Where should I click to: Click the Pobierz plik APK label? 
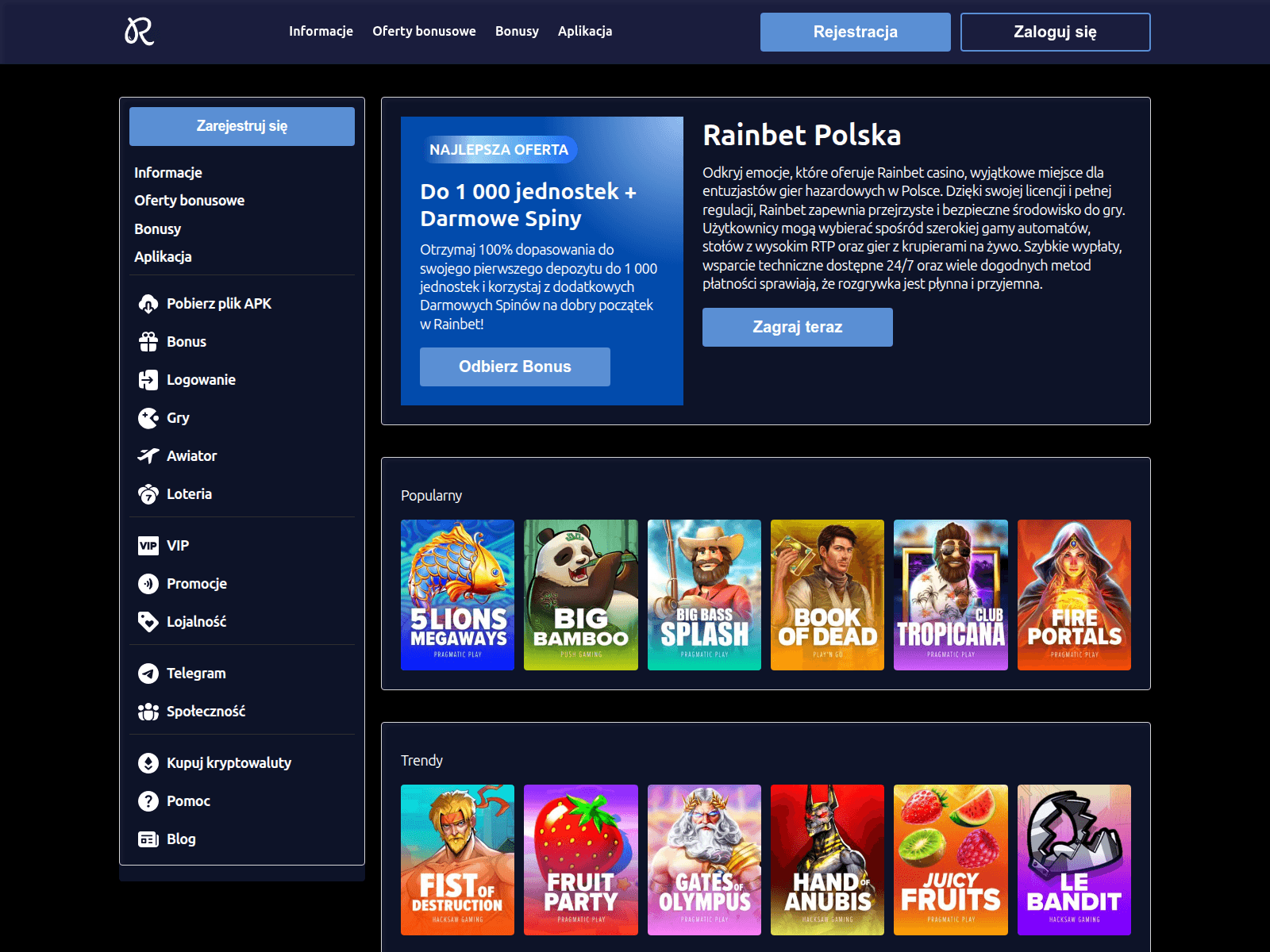219,304
